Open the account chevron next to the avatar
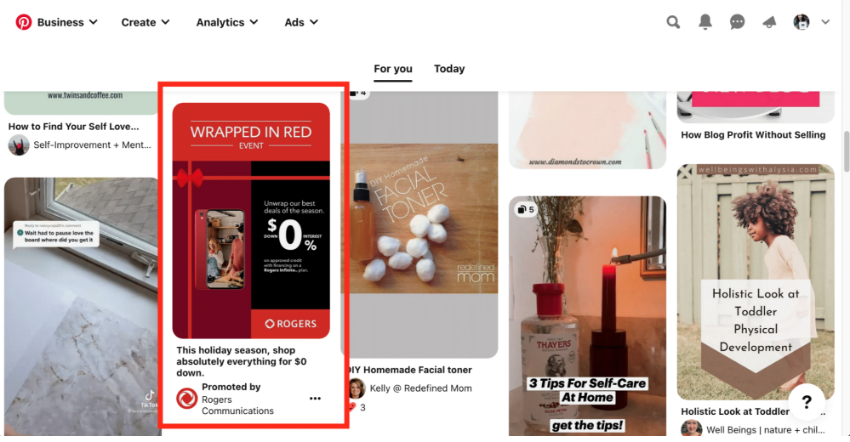Viewport: 850px width, 442px height. tap(825, 22)
